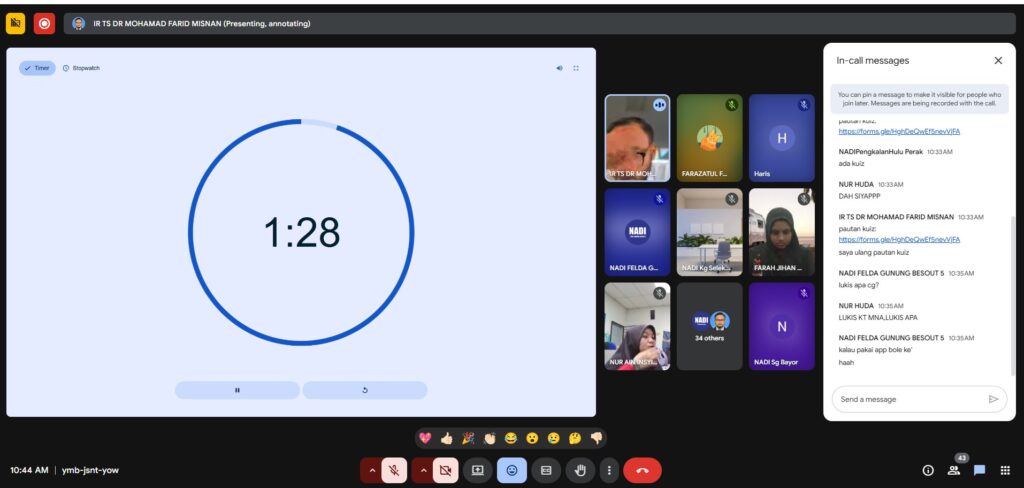Show the people list with 43 badge
The width and height of the screenshot is (1024, 488).
pyautogui.click(x=954, y=470)
